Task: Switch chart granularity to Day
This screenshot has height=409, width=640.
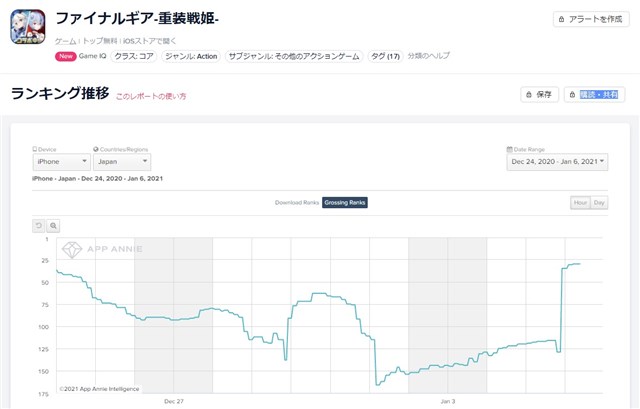Action: 599,202
